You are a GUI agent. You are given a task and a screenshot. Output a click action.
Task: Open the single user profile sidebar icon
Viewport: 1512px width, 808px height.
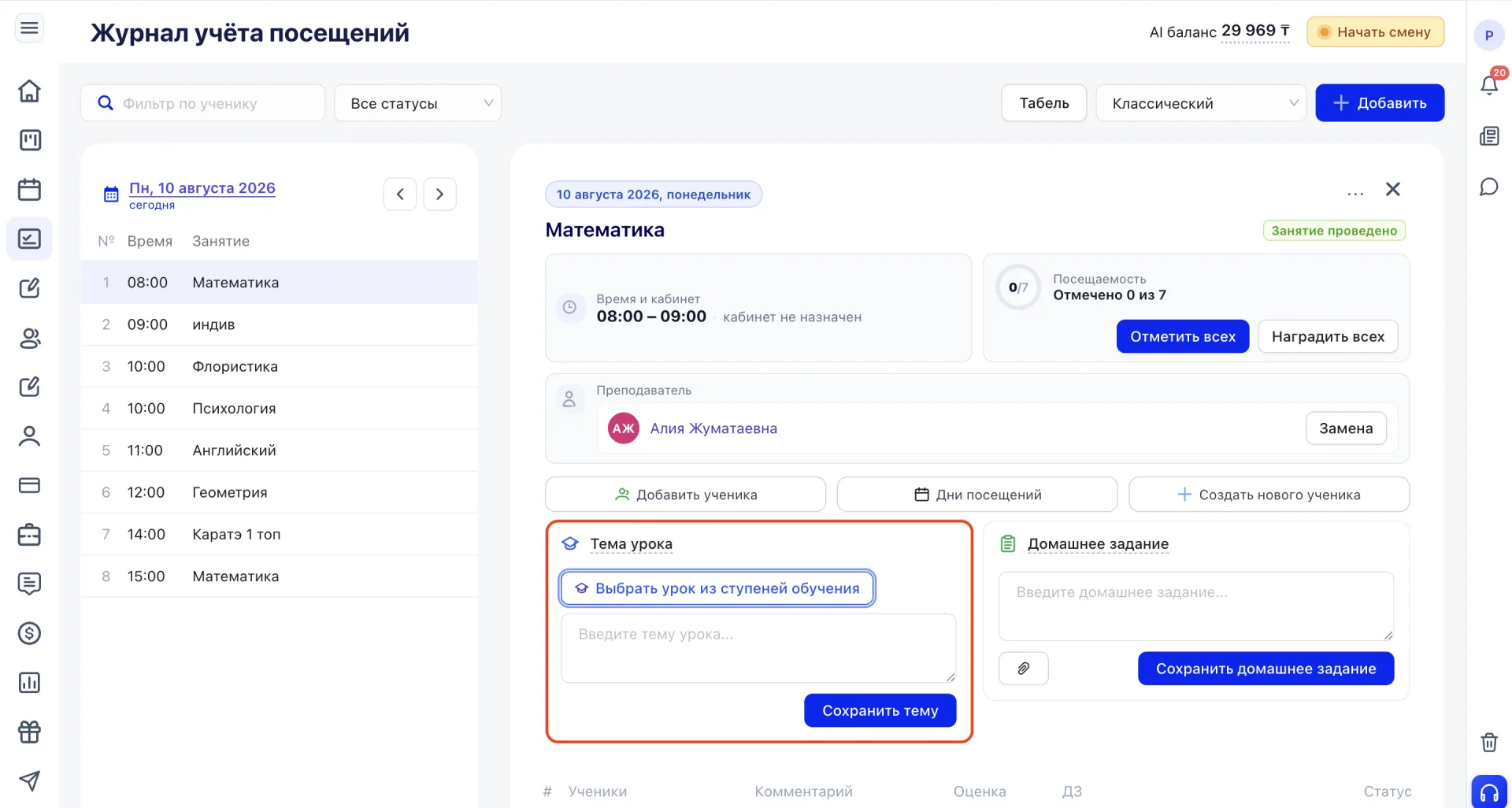click(29, 436)
